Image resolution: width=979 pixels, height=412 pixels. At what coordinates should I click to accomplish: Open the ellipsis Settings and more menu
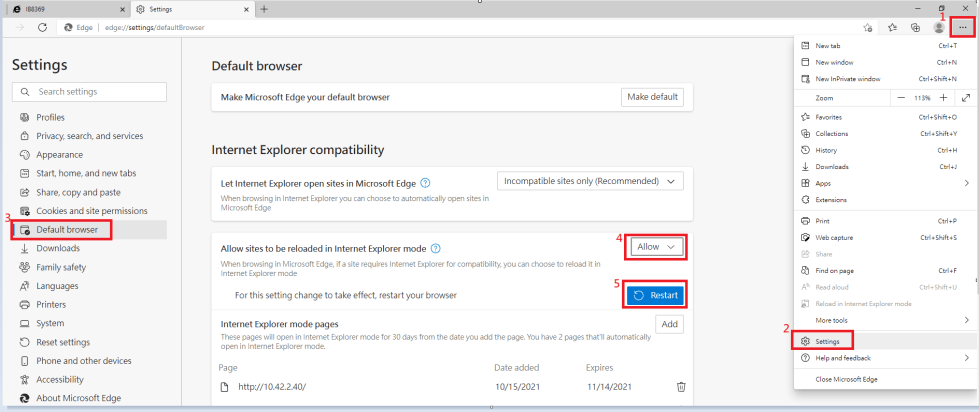(x=961, y=27)
